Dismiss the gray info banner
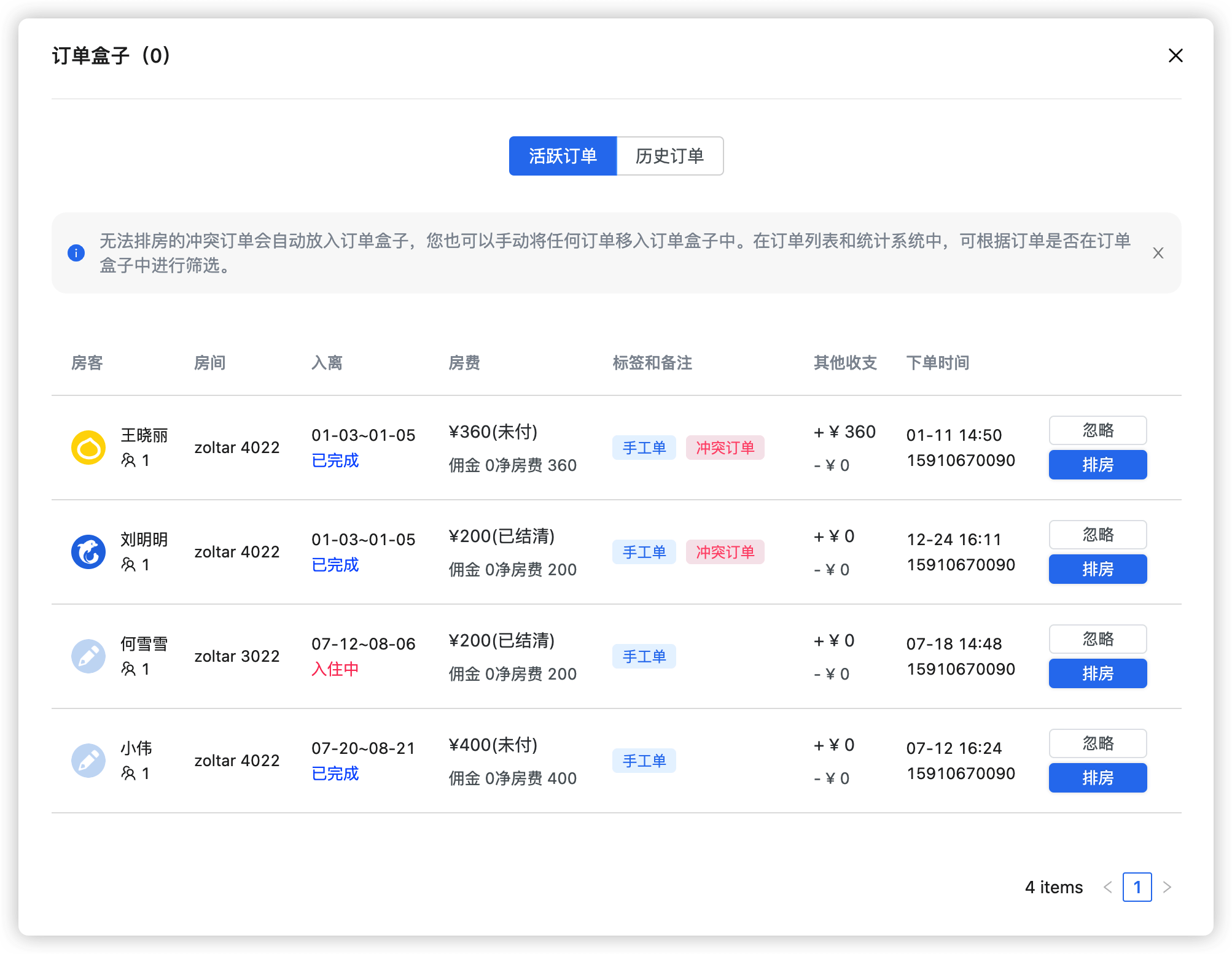1232x954 pixels. click(1158, 253)
